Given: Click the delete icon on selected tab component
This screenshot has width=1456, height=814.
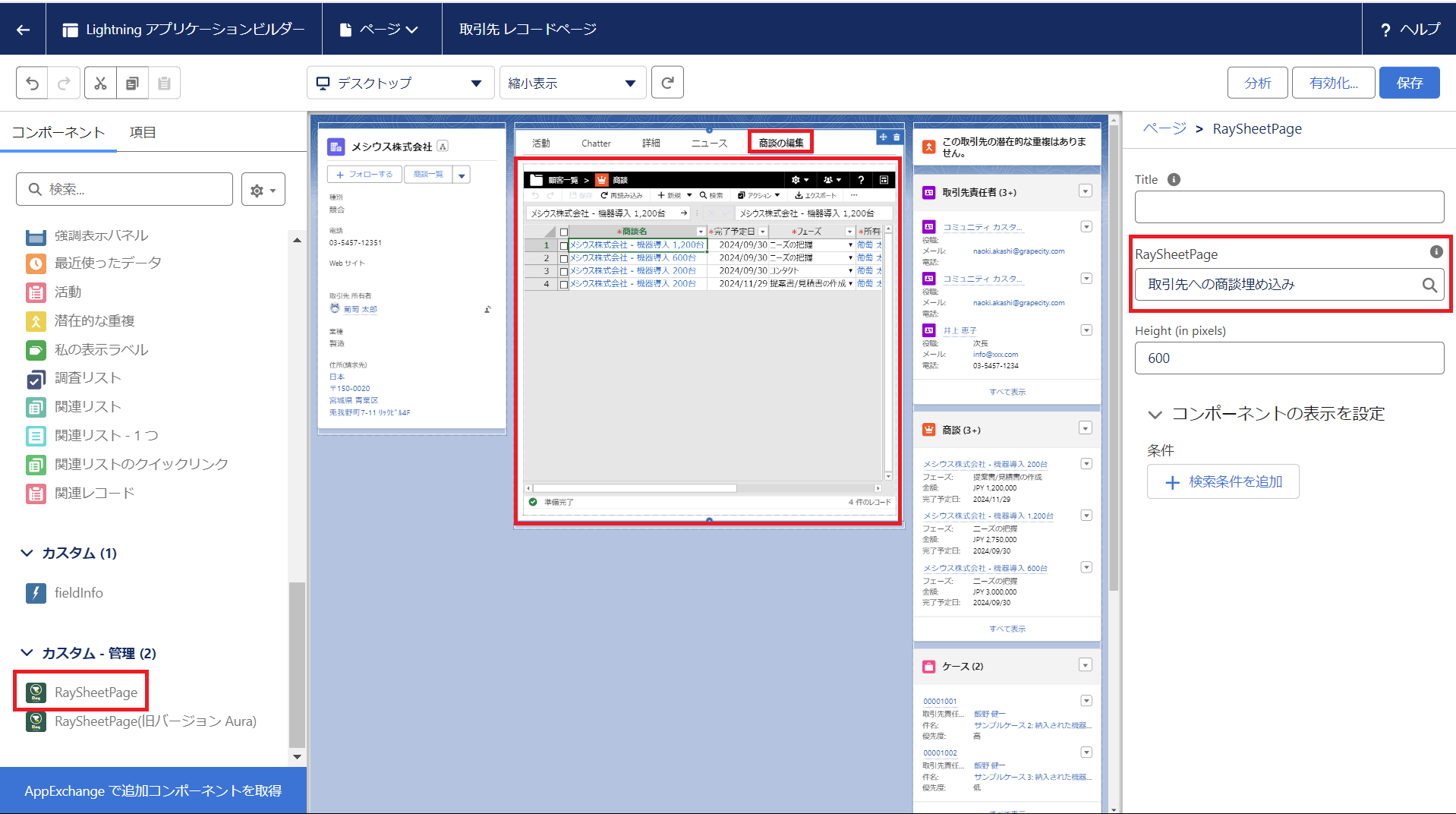Looking at the screenshot, I should (896, 137).
